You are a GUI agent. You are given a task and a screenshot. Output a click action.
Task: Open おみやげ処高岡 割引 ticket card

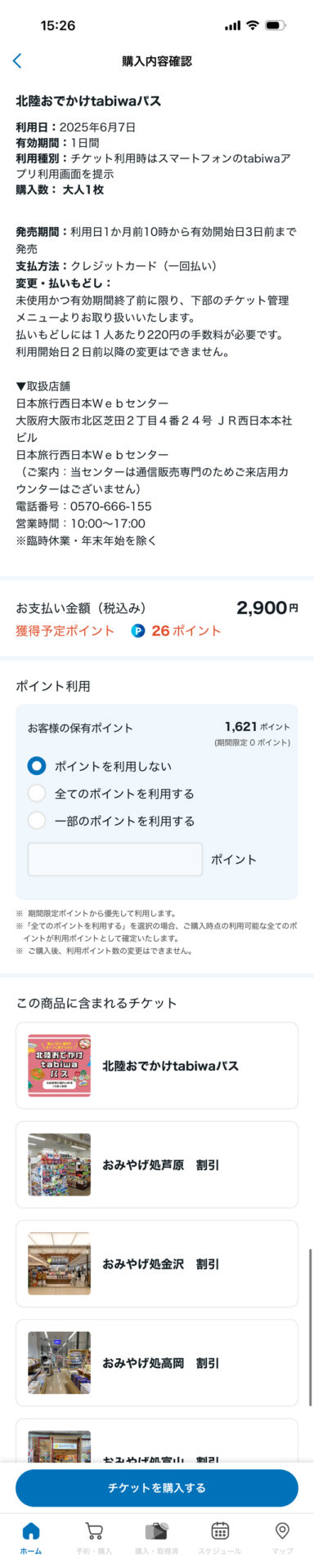pos(157,1363)
